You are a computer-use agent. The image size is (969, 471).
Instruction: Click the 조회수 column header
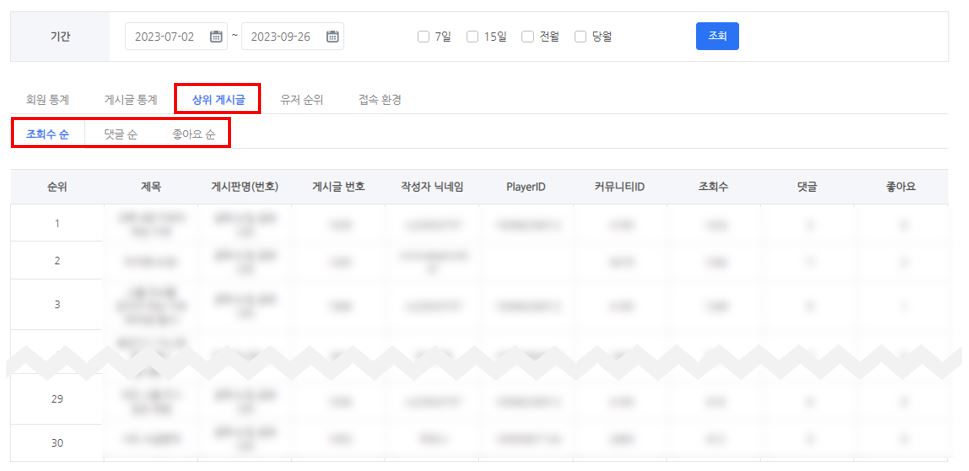pos(713,187)
